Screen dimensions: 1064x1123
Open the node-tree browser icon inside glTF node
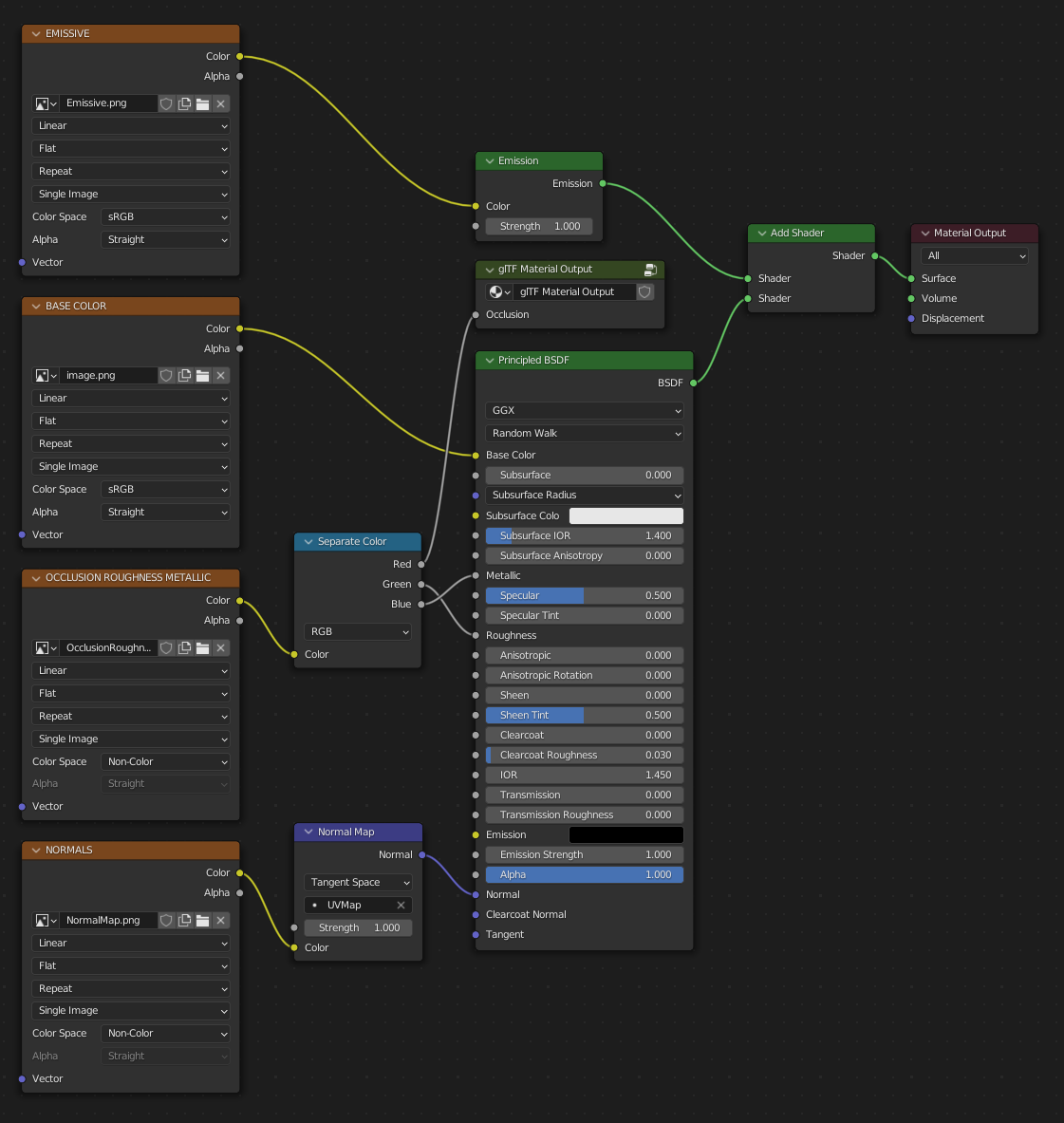pos(497,291)
